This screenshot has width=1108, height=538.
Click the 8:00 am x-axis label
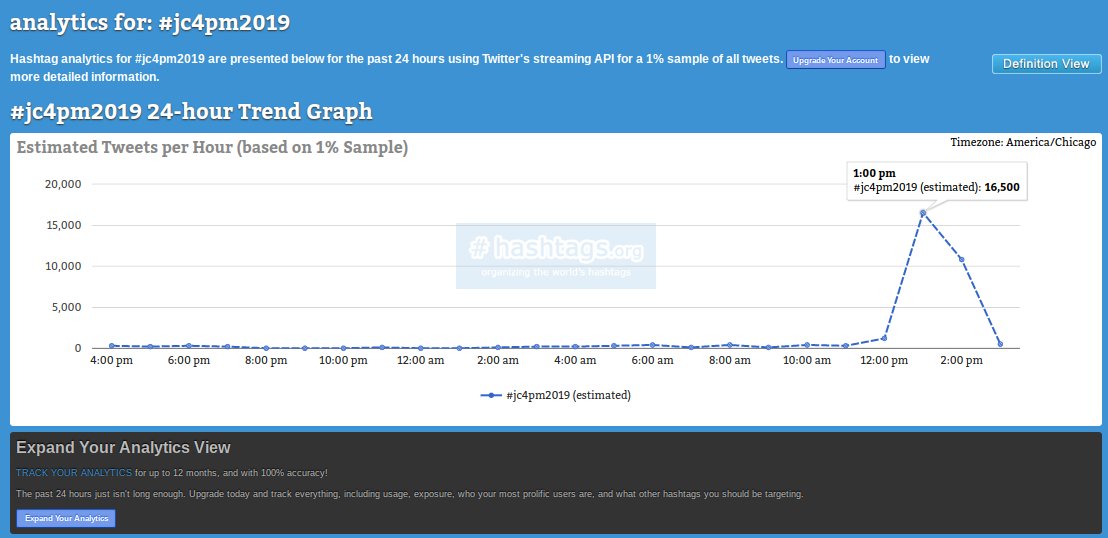coord(729,361)
